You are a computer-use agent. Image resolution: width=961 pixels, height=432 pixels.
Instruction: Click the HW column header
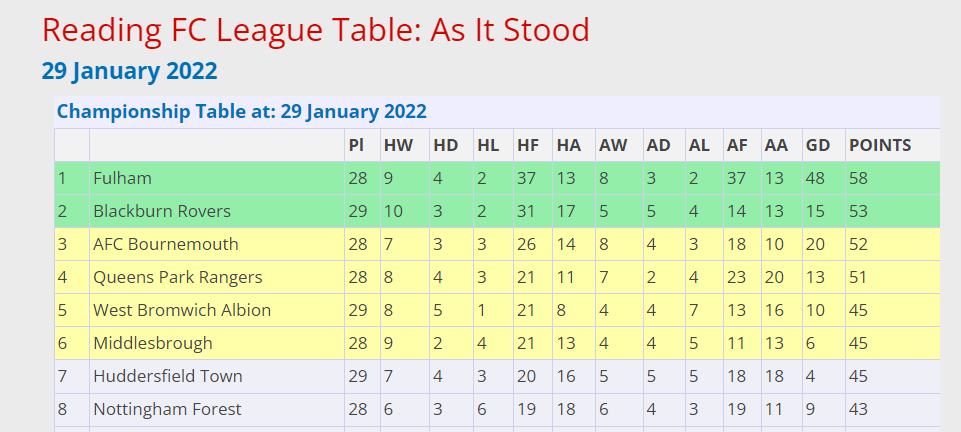pos(398,145)
